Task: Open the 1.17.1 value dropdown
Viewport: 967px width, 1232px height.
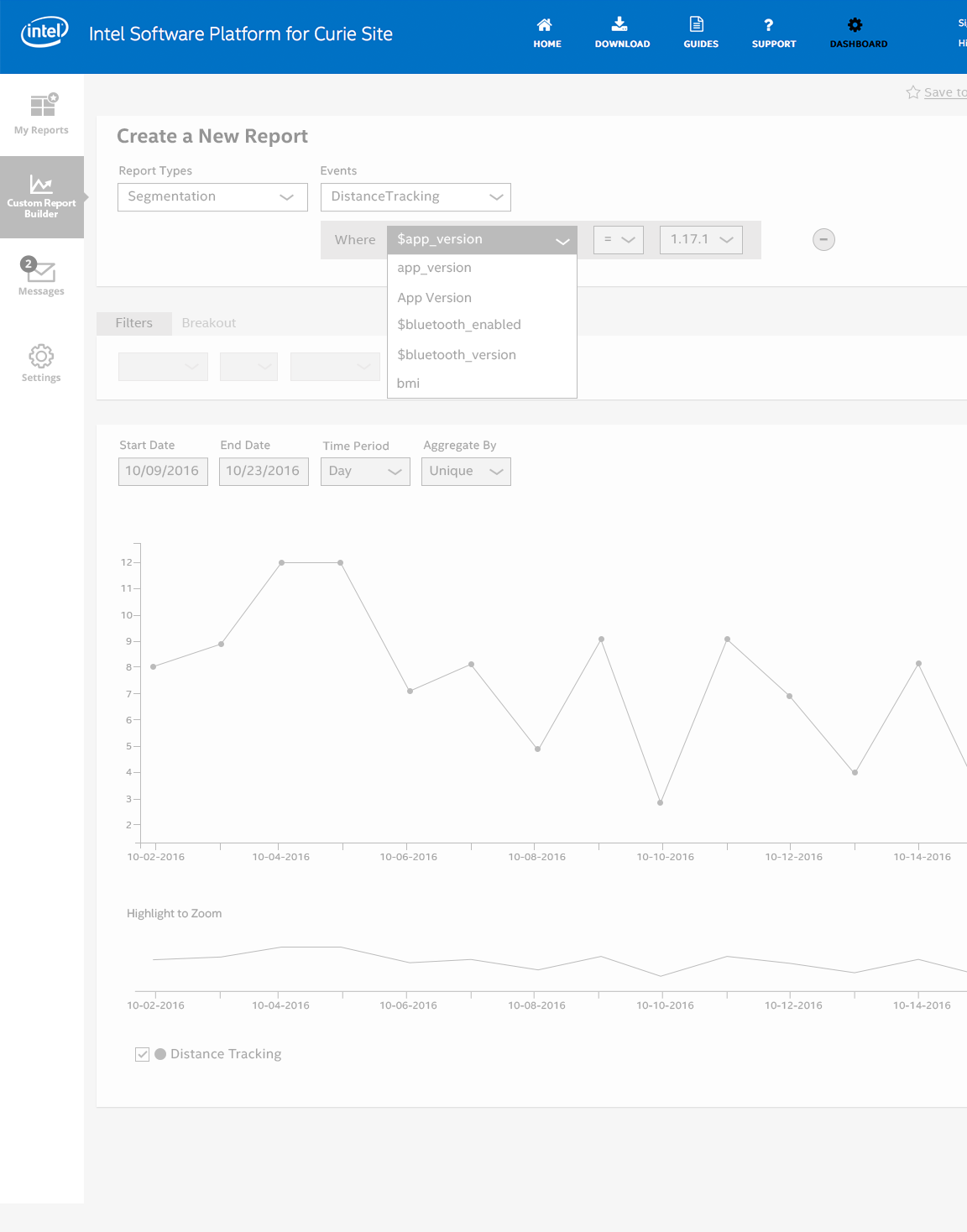Action: point(701,240)
